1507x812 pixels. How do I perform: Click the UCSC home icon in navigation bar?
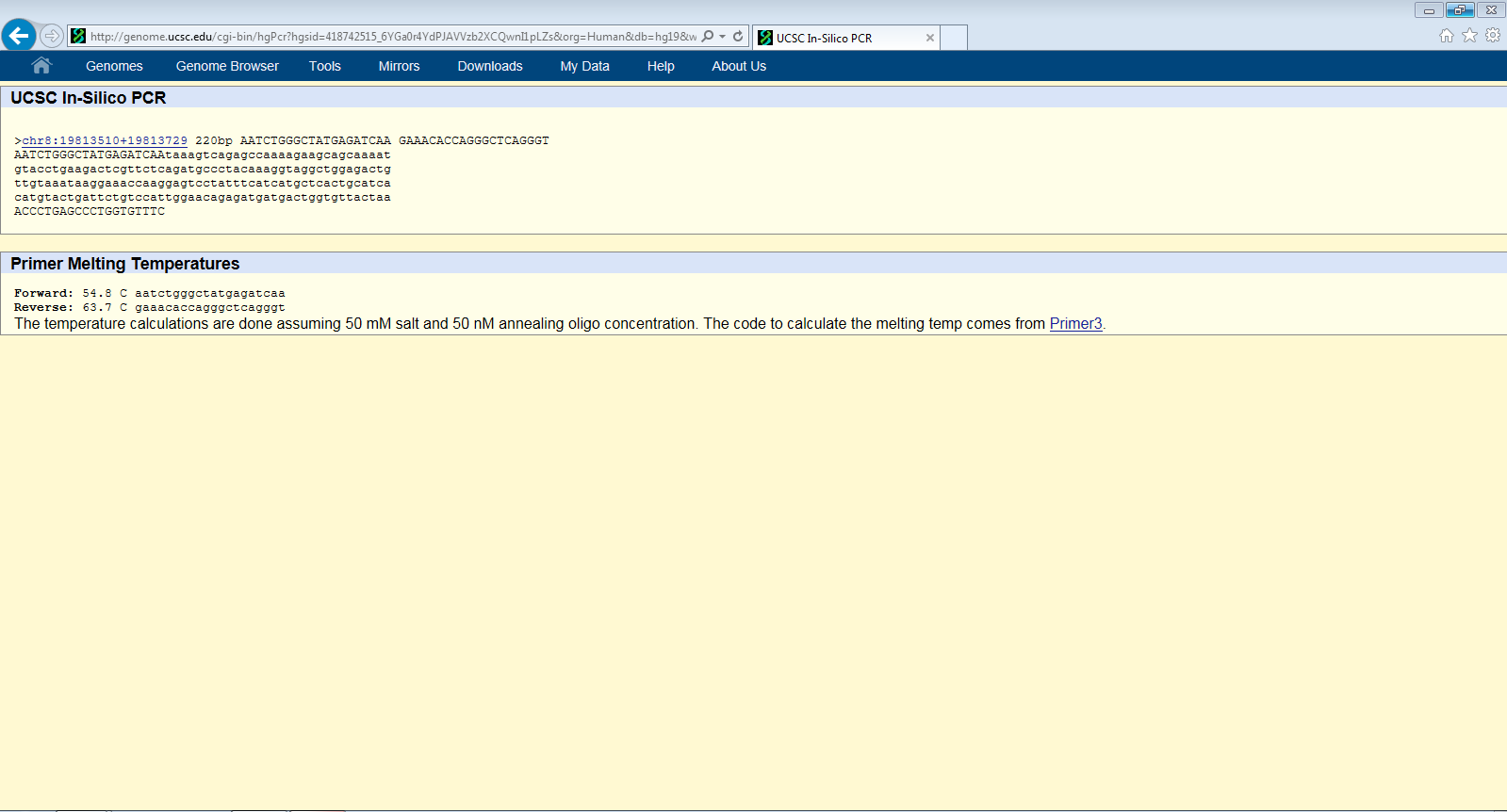coord(41,66)
